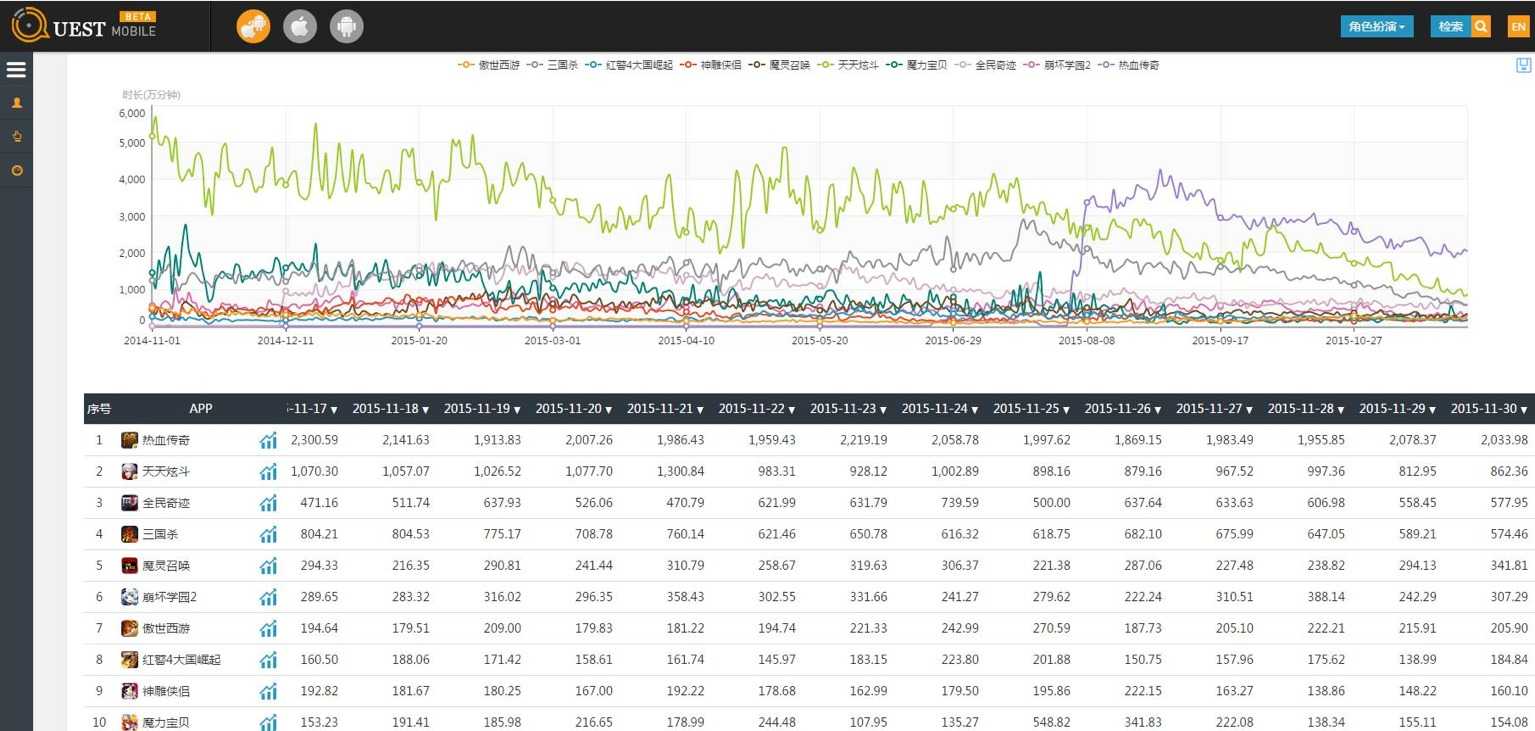Sort by the 2015-11-18 column arrow
The image size is (1535, 731).
click(x=425, y=410)
